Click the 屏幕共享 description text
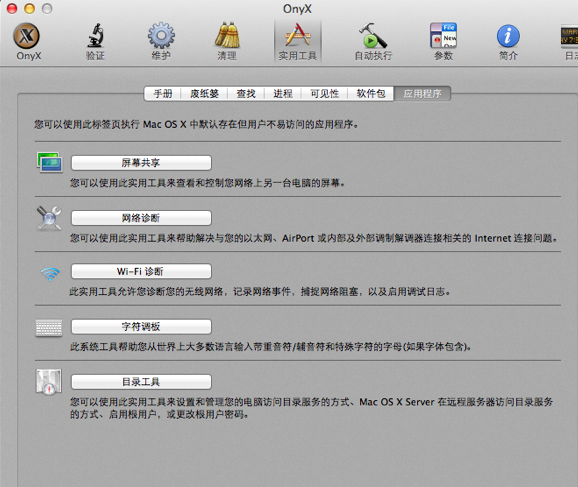 208,183
